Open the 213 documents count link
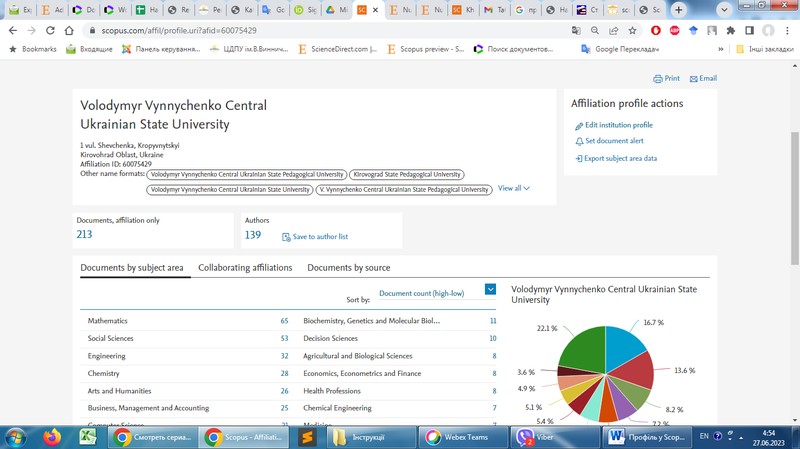Screen dimensions: 800x449 pyautogui.click(x=84, y=235)
